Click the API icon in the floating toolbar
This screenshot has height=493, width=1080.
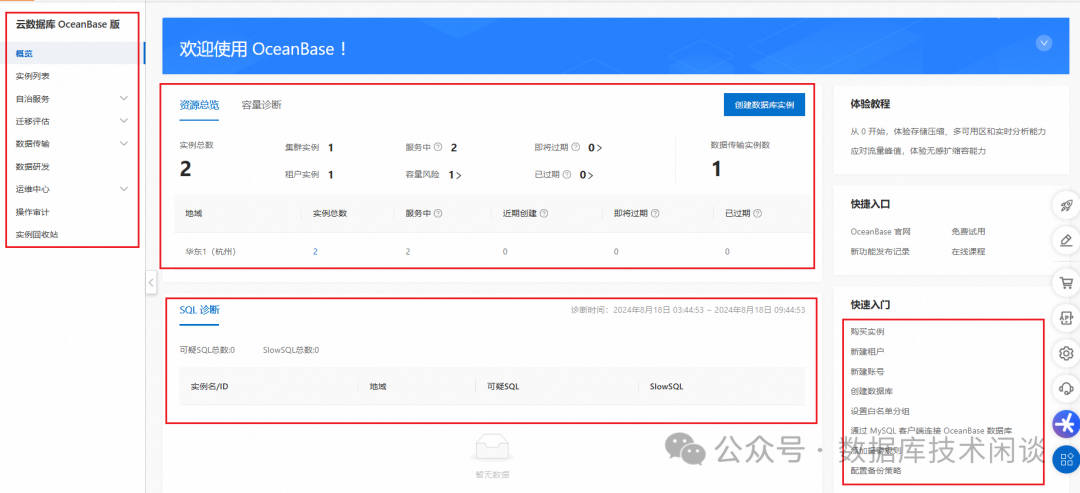click(x=1066, y=318)
